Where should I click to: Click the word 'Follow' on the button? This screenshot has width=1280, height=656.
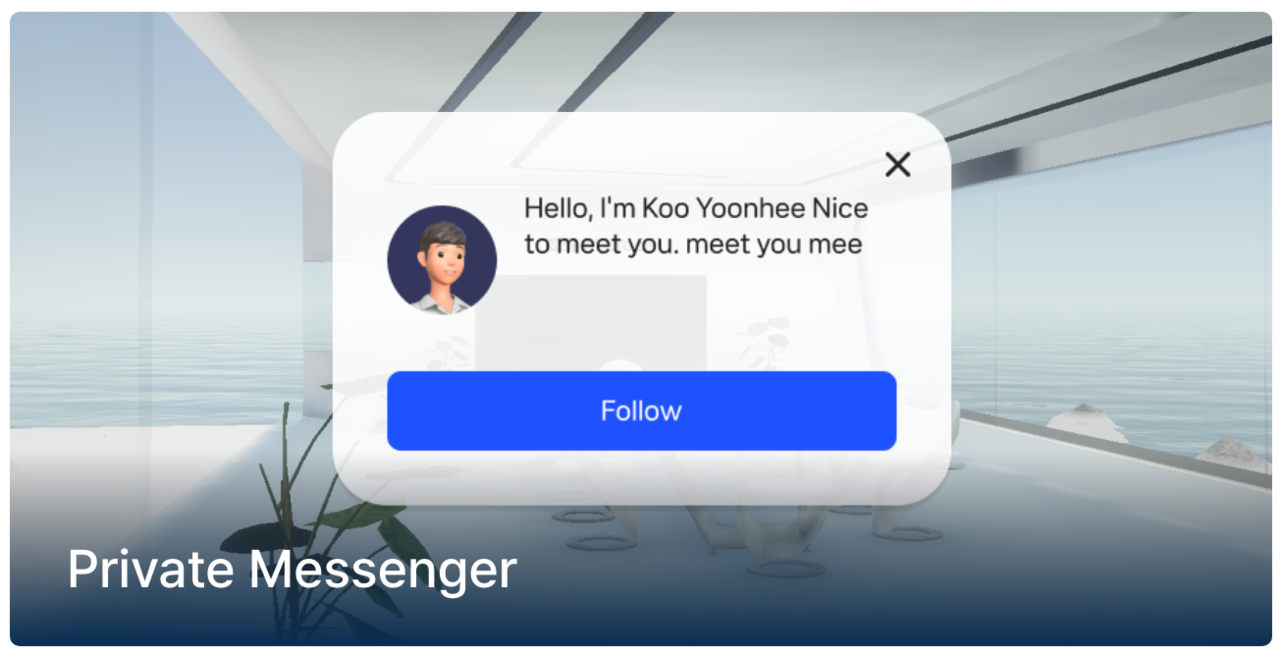(x=641, y=411)
